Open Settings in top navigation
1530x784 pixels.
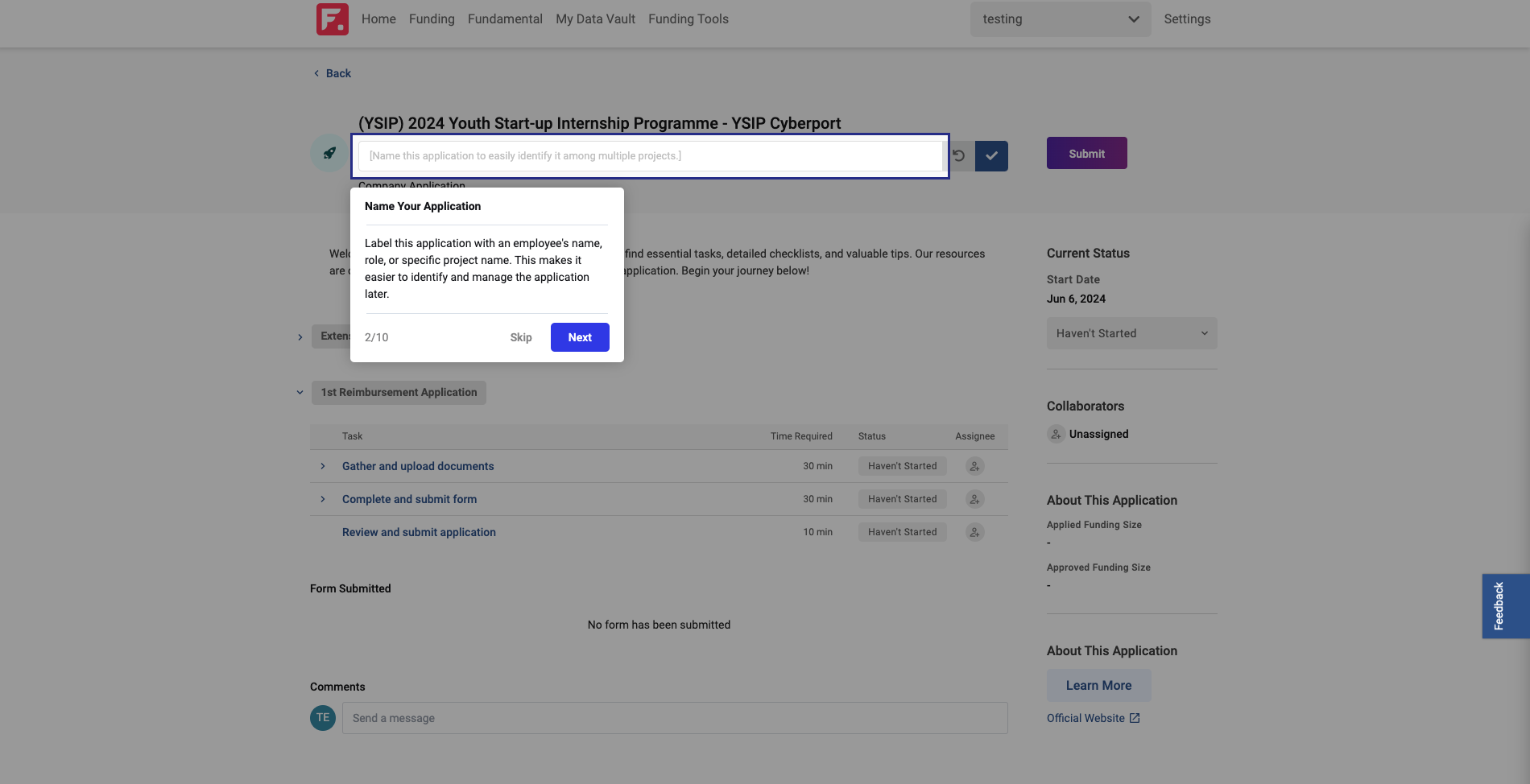1187,19
